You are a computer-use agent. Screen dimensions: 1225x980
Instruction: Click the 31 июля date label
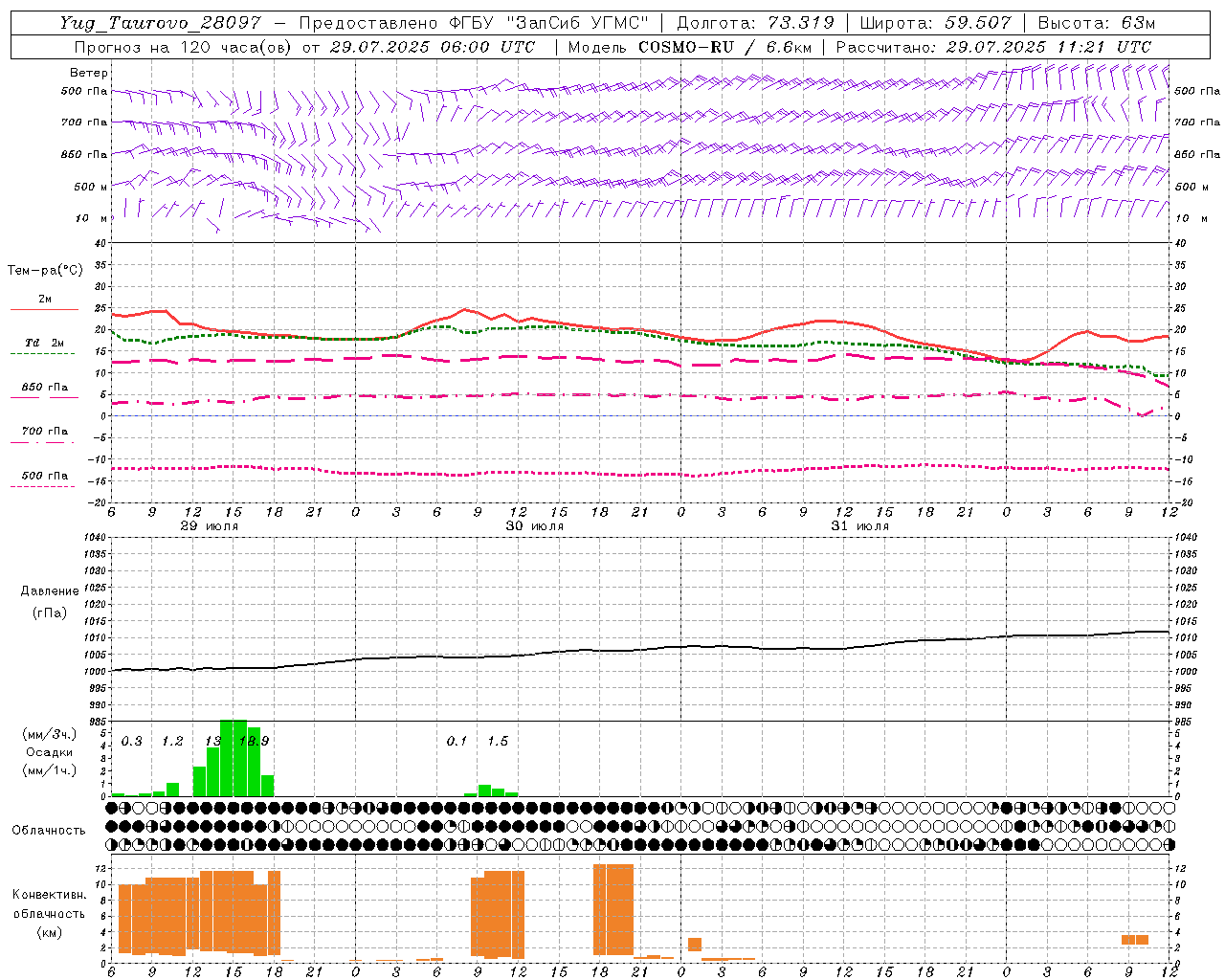(860, 526)
